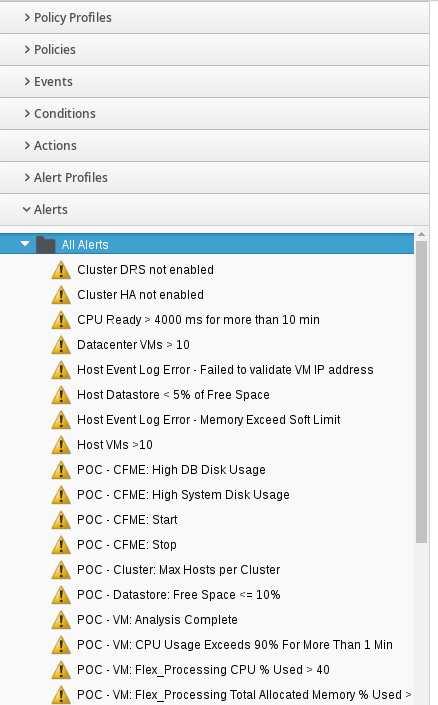
Task: Click warning icon beside Host VMs >10
Action: point(61,445)
